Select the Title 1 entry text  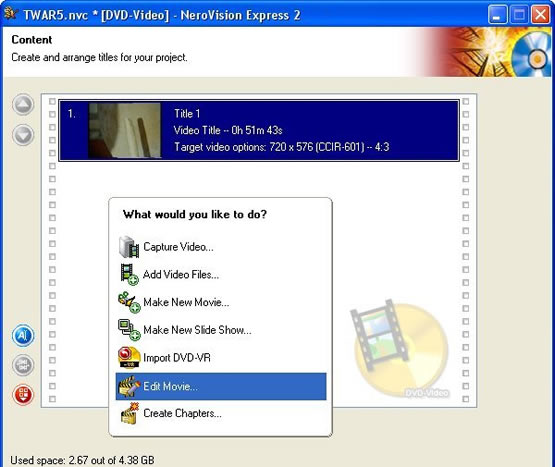187,114
